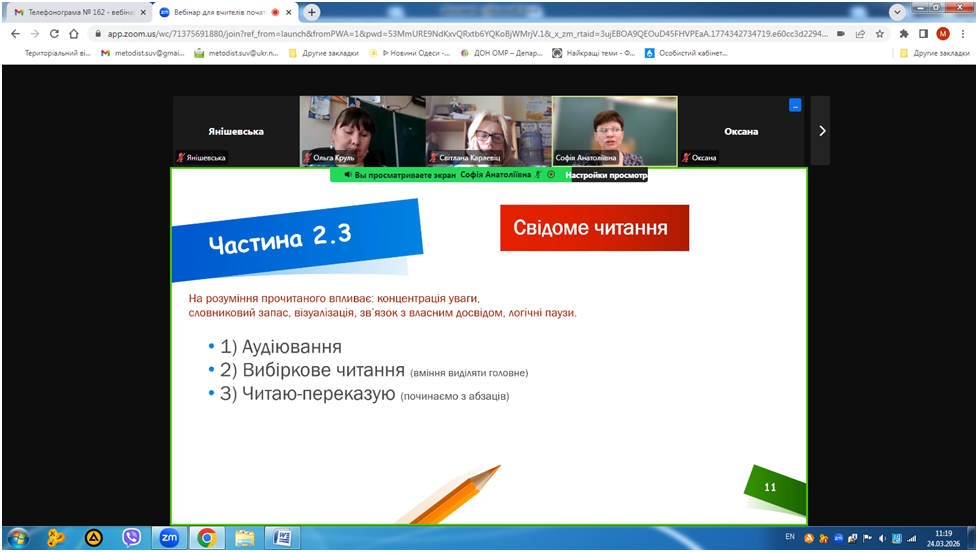Open File Explorer from the taskbar

[x=244, y=538]
